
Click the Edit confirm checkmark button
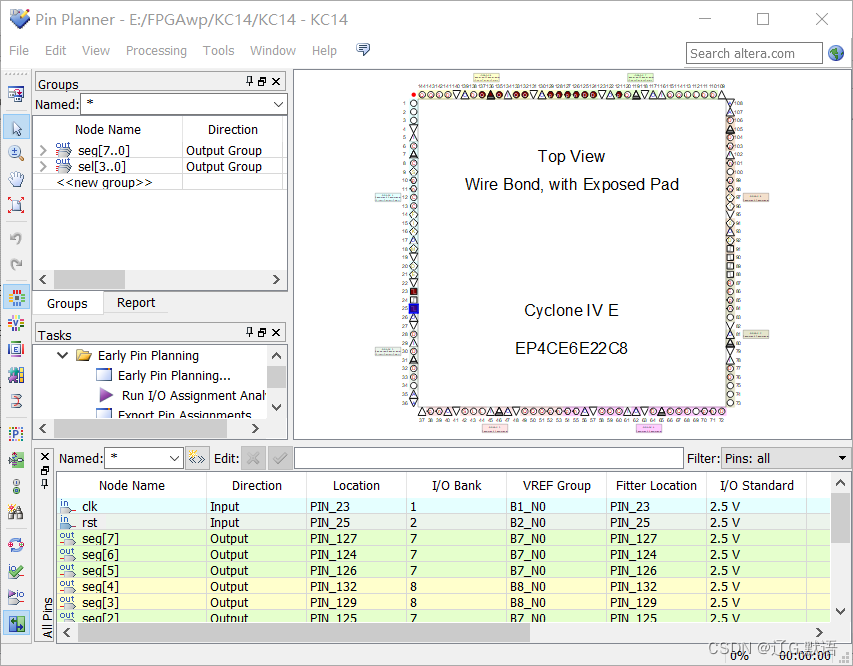coord(280,459)
